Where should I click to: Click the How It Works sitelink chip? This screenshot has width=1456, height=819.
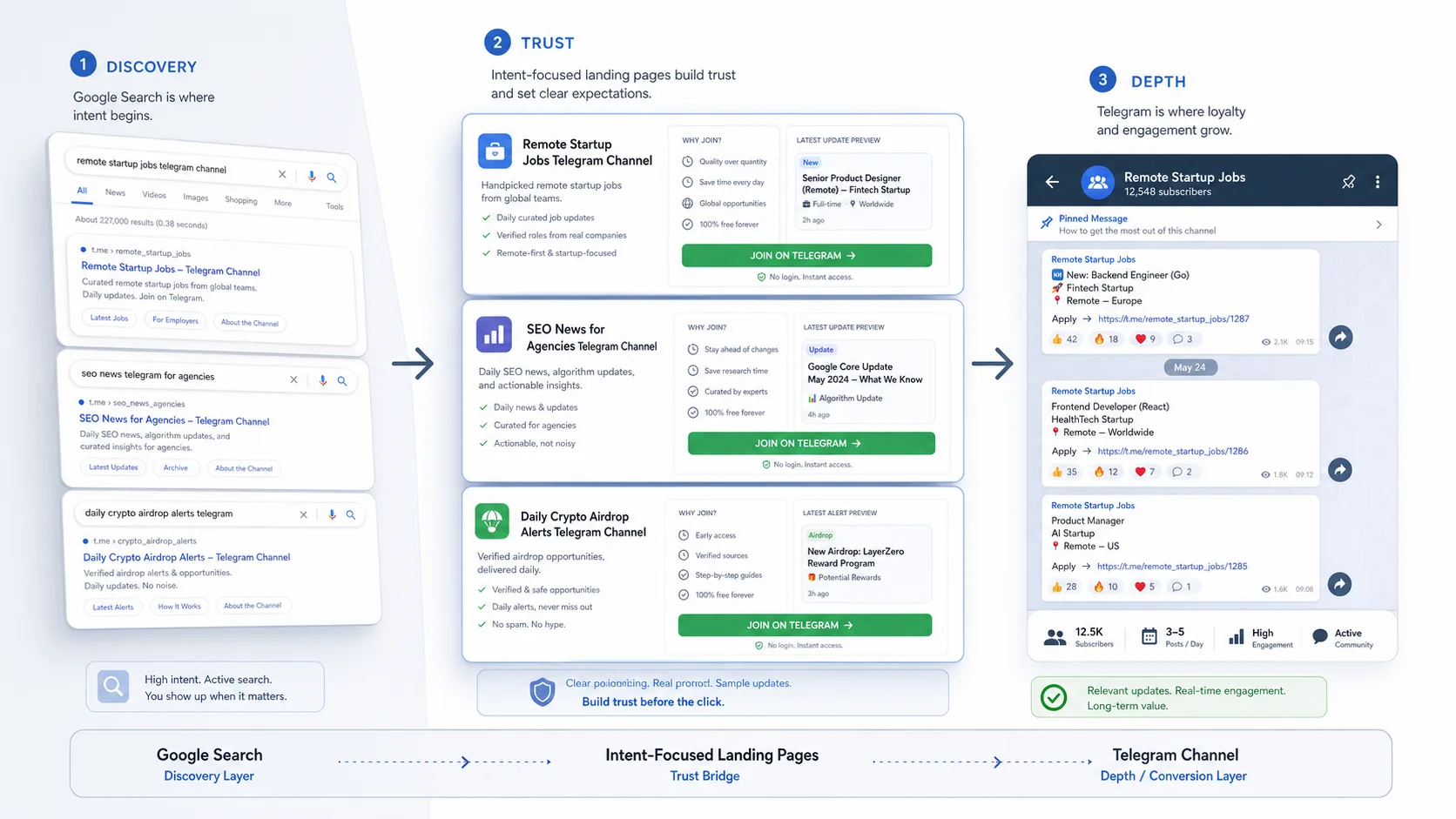click(x=179, y=606)
